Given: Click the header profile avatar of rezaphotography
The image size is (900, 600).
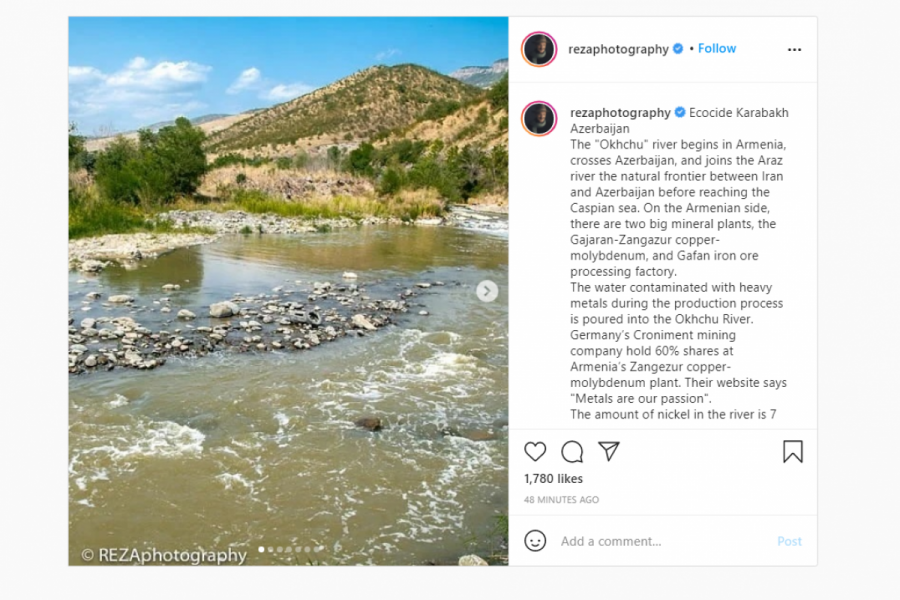Looking at the screenshot, I should point(539,49).
